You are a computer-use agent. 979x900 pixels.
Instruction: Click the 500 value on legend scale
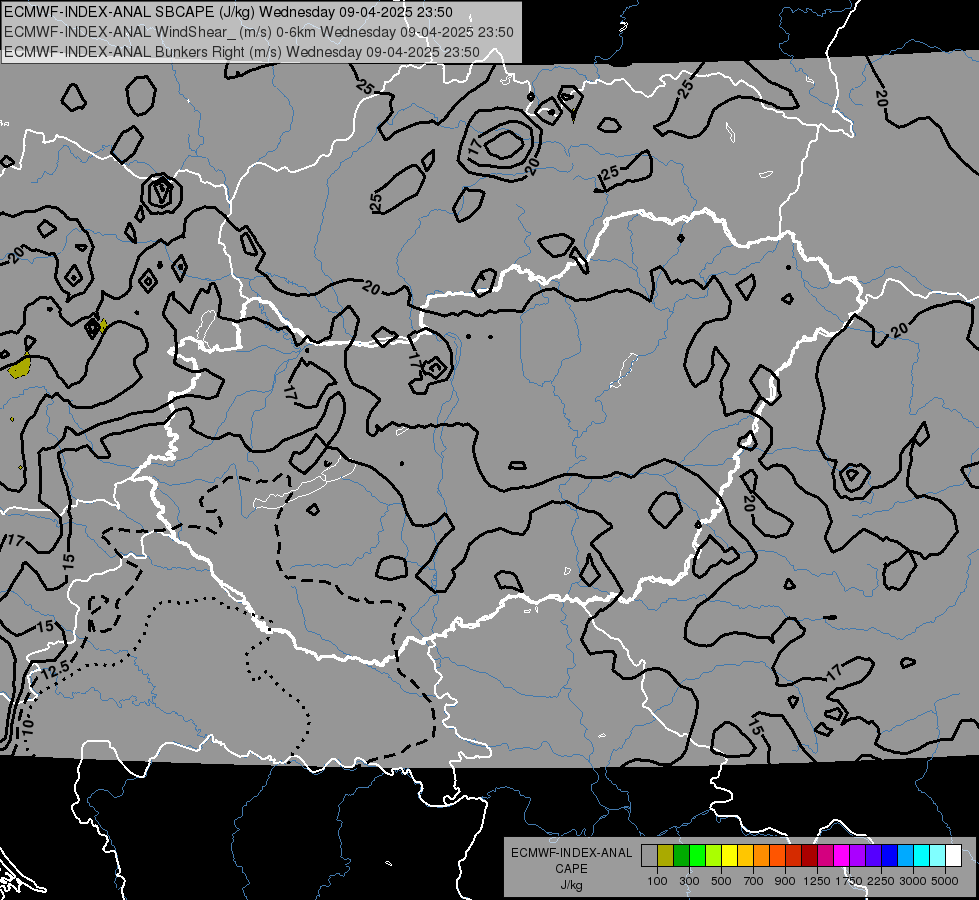point(721,881)
